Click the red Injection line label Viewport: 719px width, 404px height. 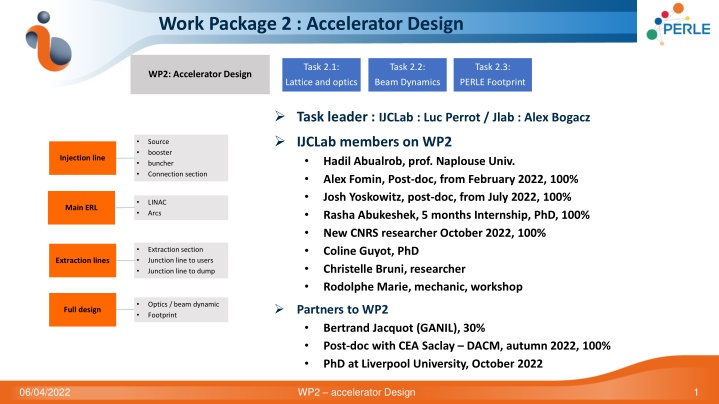tap(84, 158)
